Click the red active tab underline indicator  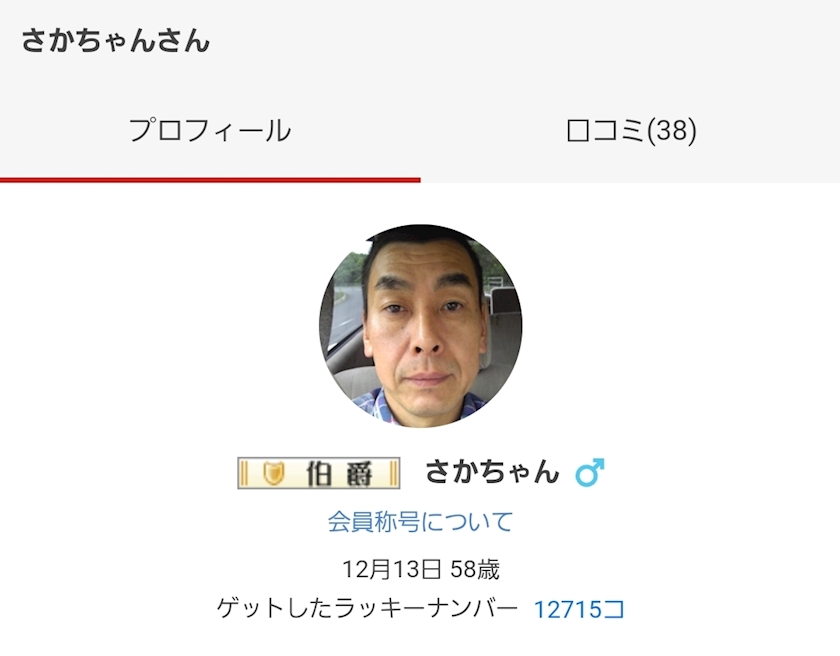(210, 180)
